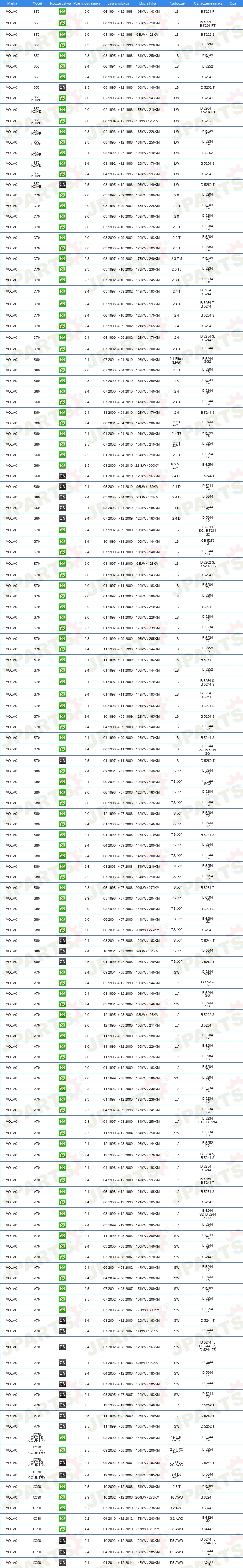Click ON icon in V70 93kW / 126KM diesel row
This screenshot has height=1568, width=243.
(62, 1363)
